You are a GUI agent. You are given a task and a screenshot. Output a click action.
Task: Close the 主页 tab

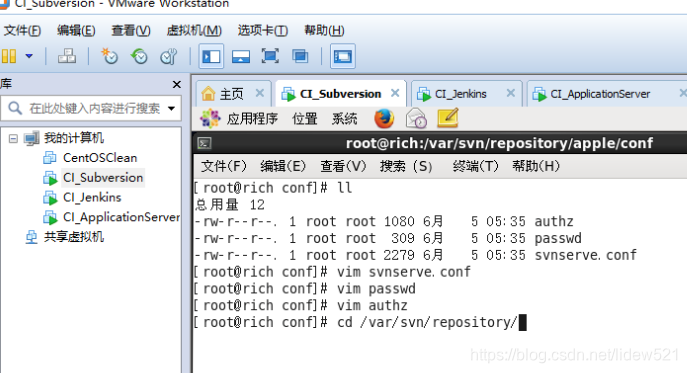pos(260,93)
